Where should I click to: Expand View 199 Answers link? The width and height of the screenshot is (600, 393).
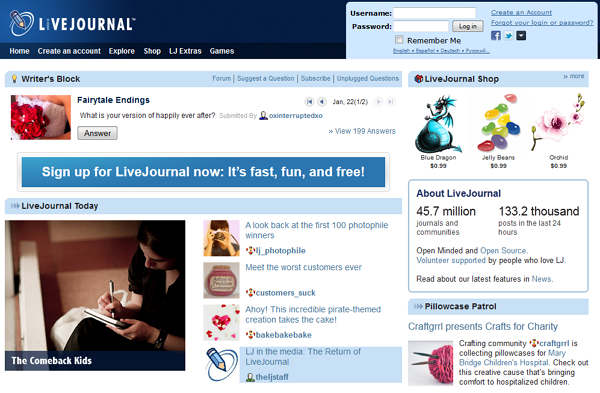(362, 131)
